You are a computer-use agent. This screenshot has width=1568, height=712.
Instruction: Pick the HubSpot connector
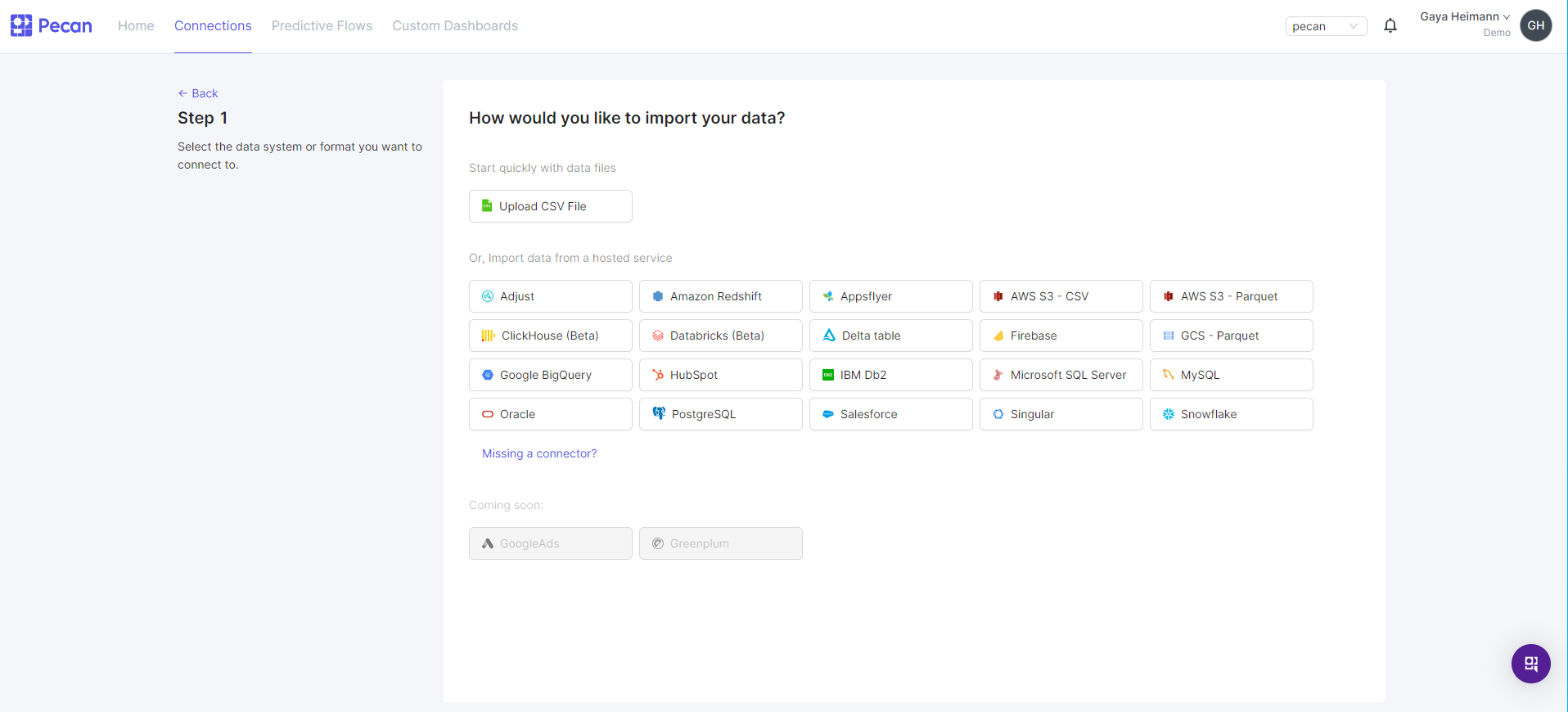[720, 375]
